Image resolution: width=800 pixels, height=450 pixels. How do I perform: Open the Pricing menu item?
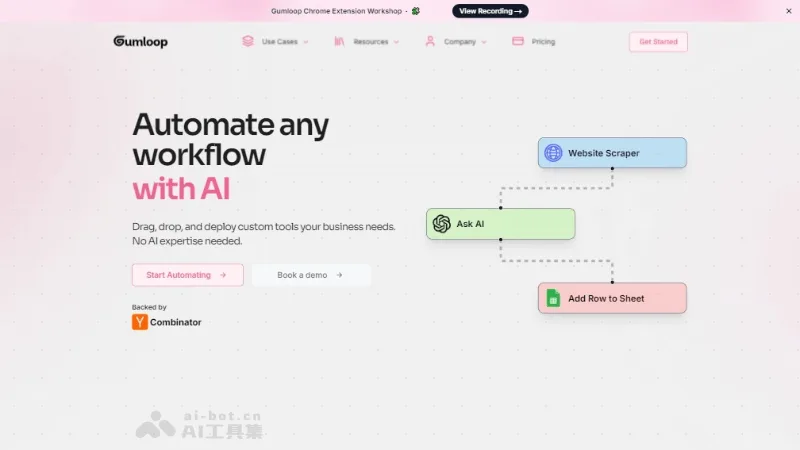543,42
